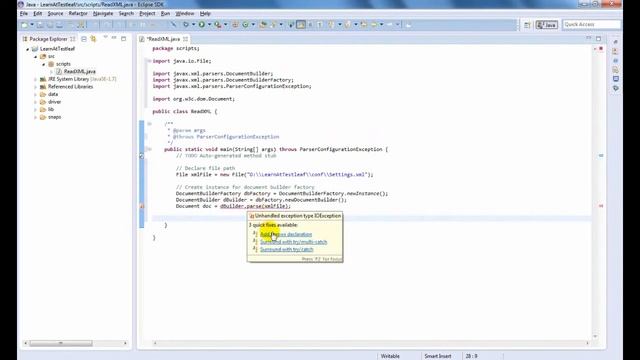640x360 pixels.
Task: Expand the Referenced Libraries node
Action: [x=36, y=87]
